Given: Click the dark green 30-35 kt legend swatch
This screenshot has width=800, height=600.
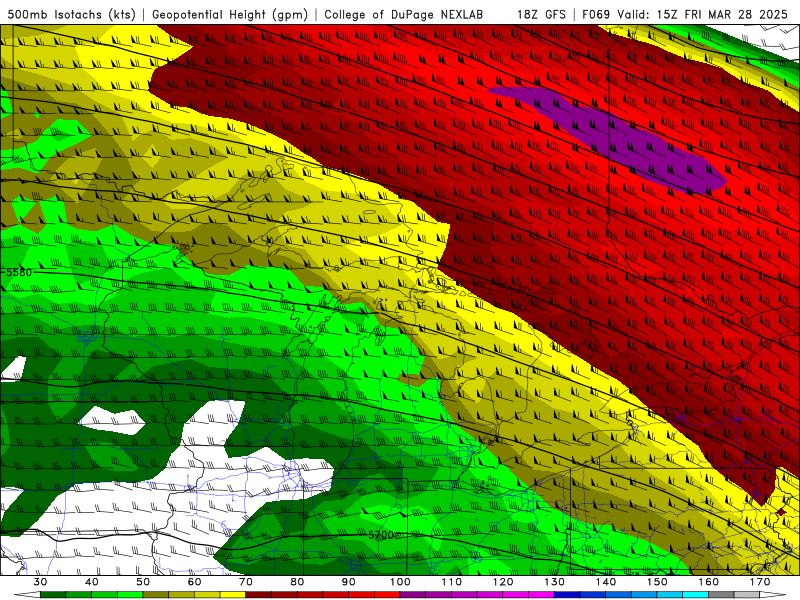Looking at the screenshot, I should [53, 595].
